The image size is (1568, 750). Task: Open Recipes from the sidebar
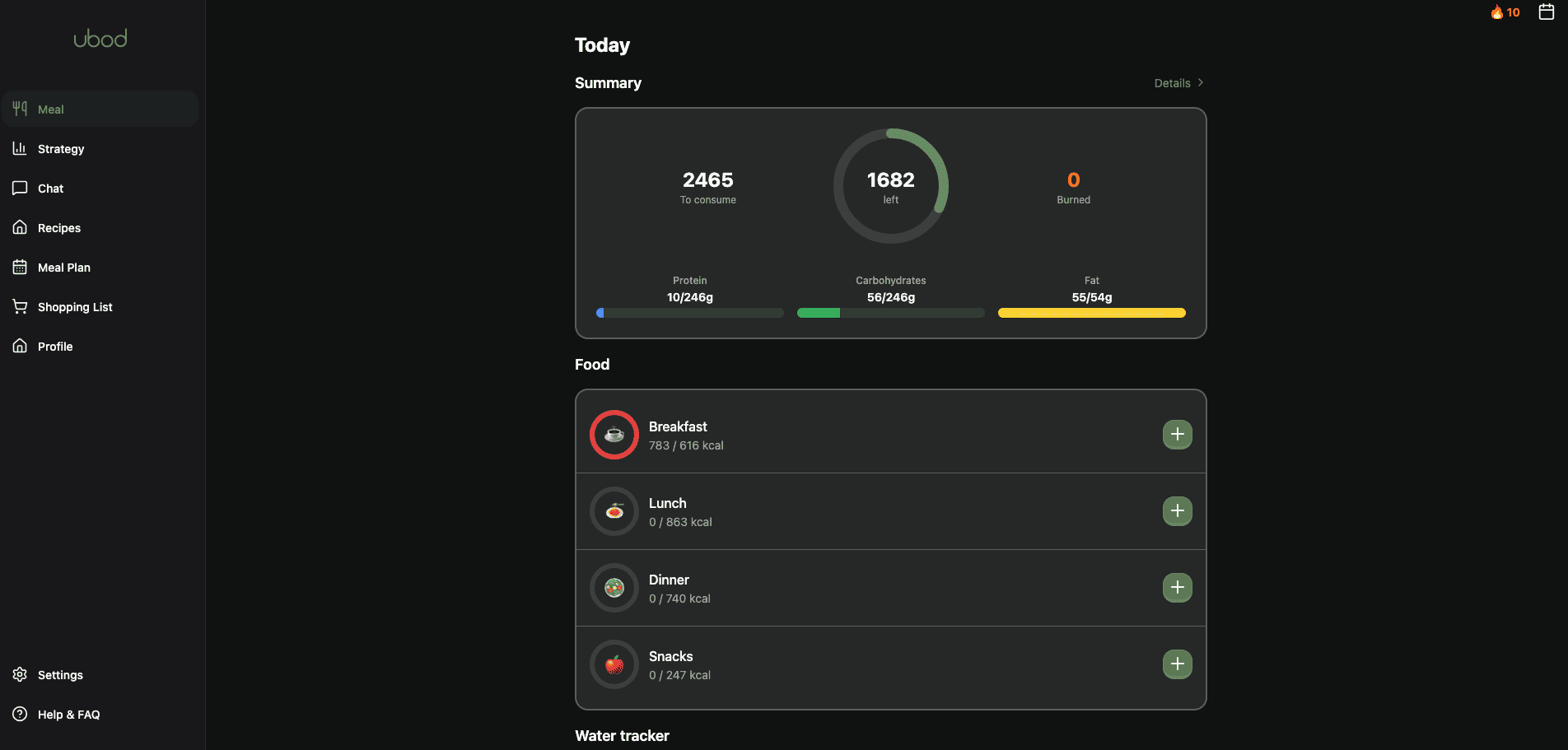click(x=59, y=228)
